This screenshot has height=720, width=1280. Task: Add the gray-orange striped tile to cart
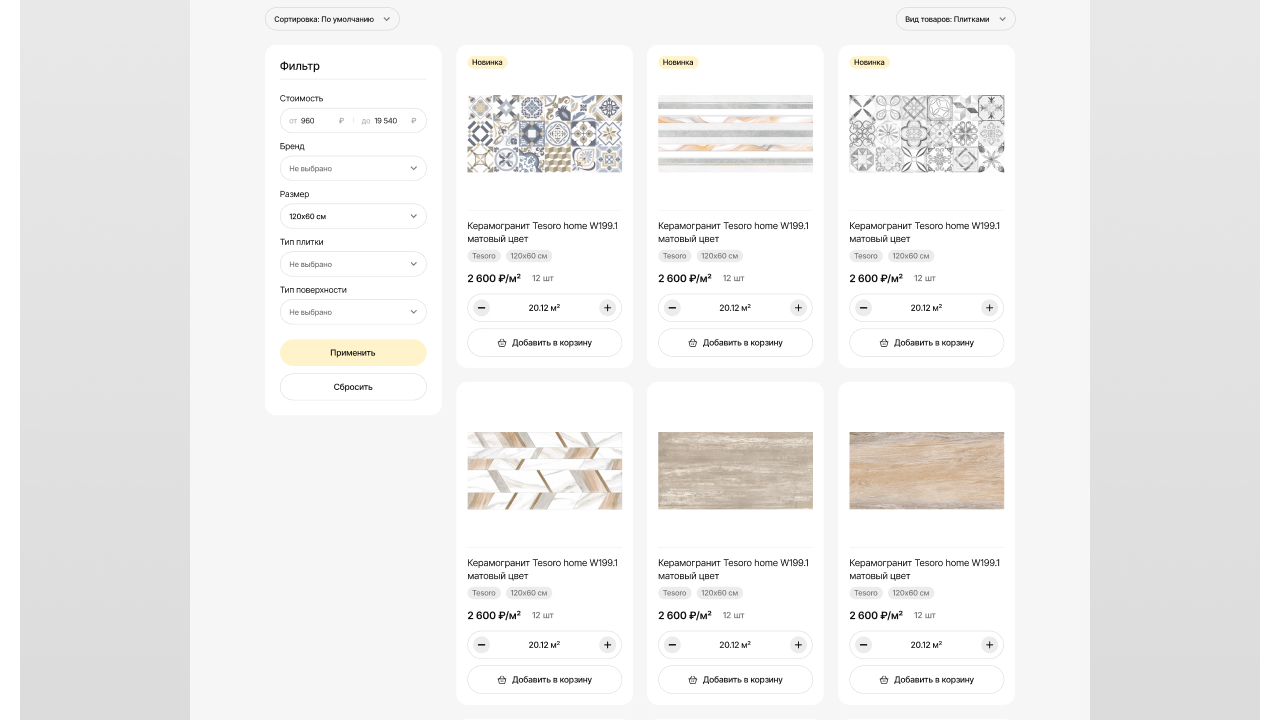coord(735,342)
